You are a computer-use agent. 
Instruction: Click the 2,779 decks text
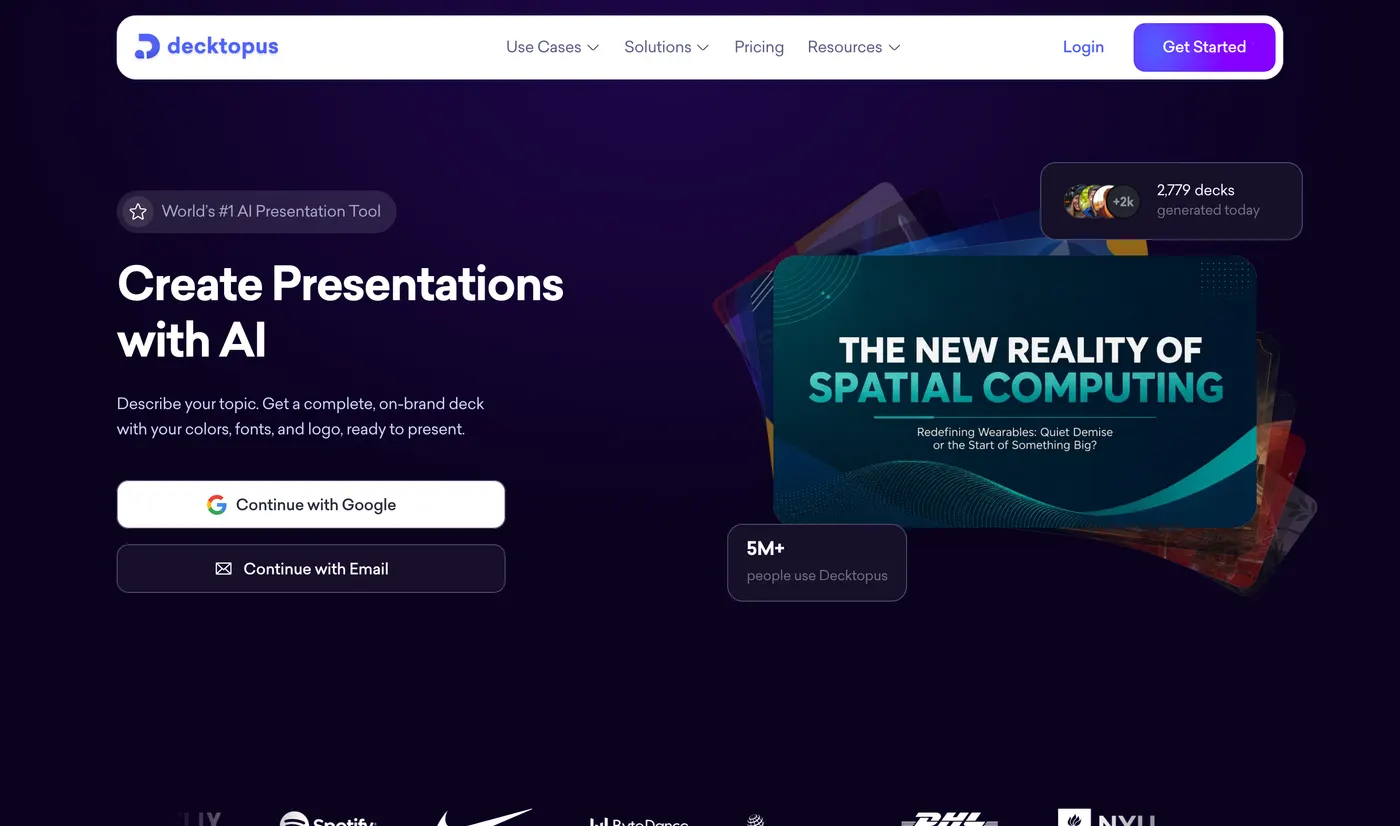(1195, 190)
